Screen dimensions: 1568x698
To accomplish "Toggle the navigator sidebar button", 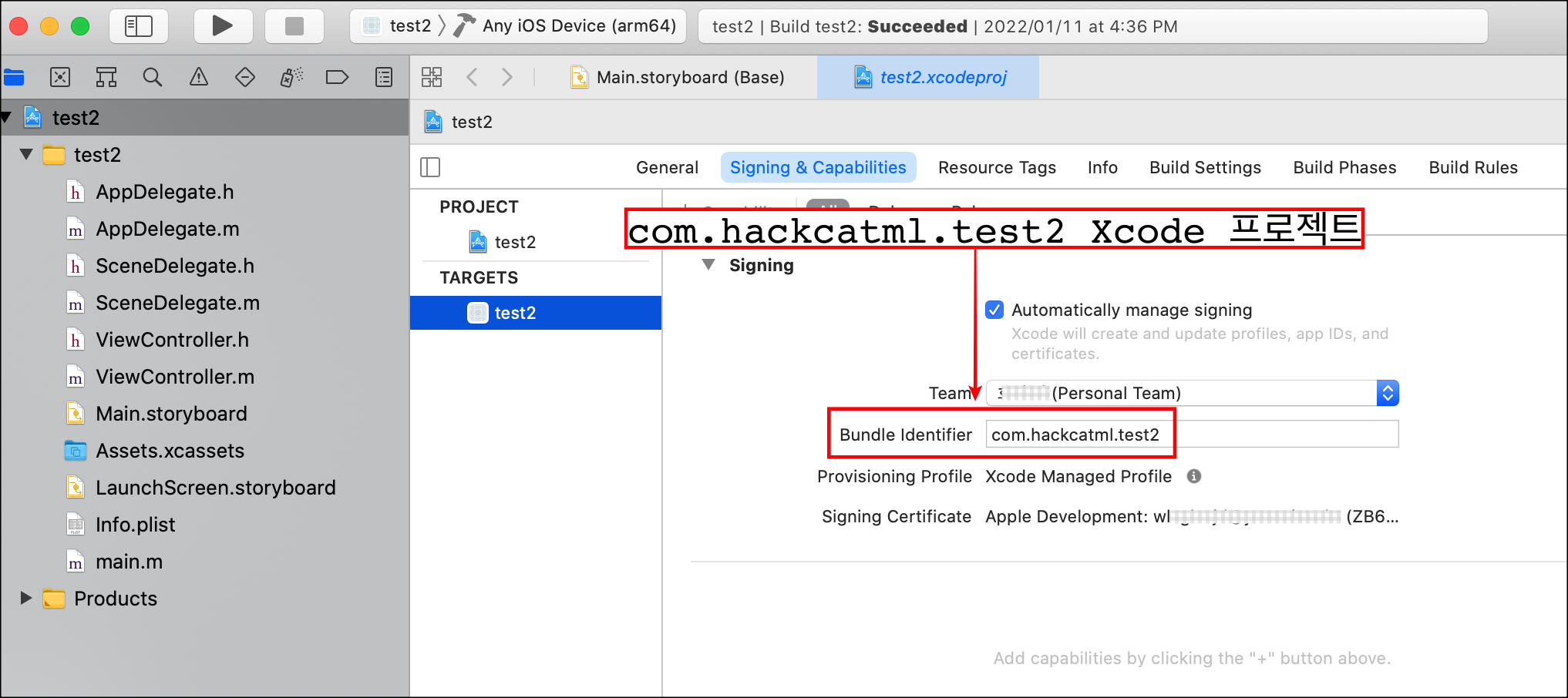I will click(x=139, y=26).
